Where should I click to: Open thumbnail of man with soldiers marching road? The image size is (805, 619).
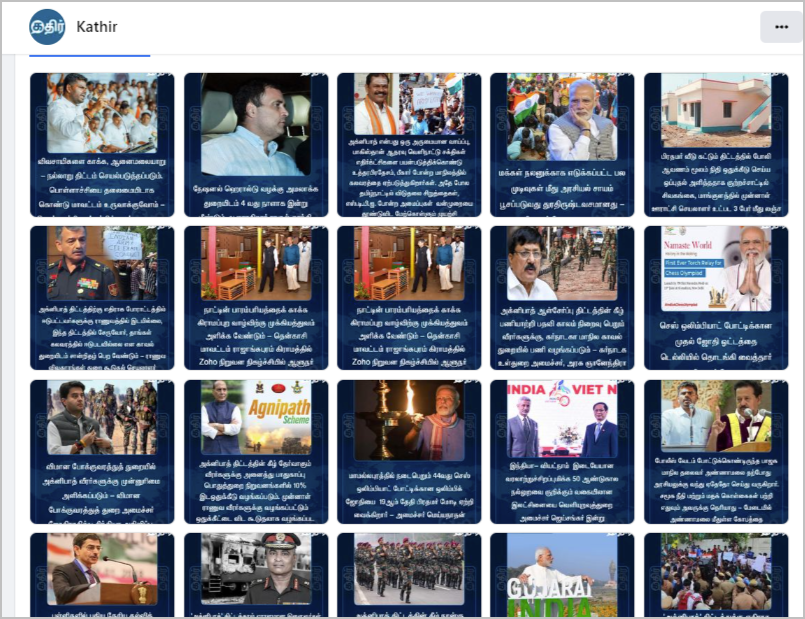point(562,298)
